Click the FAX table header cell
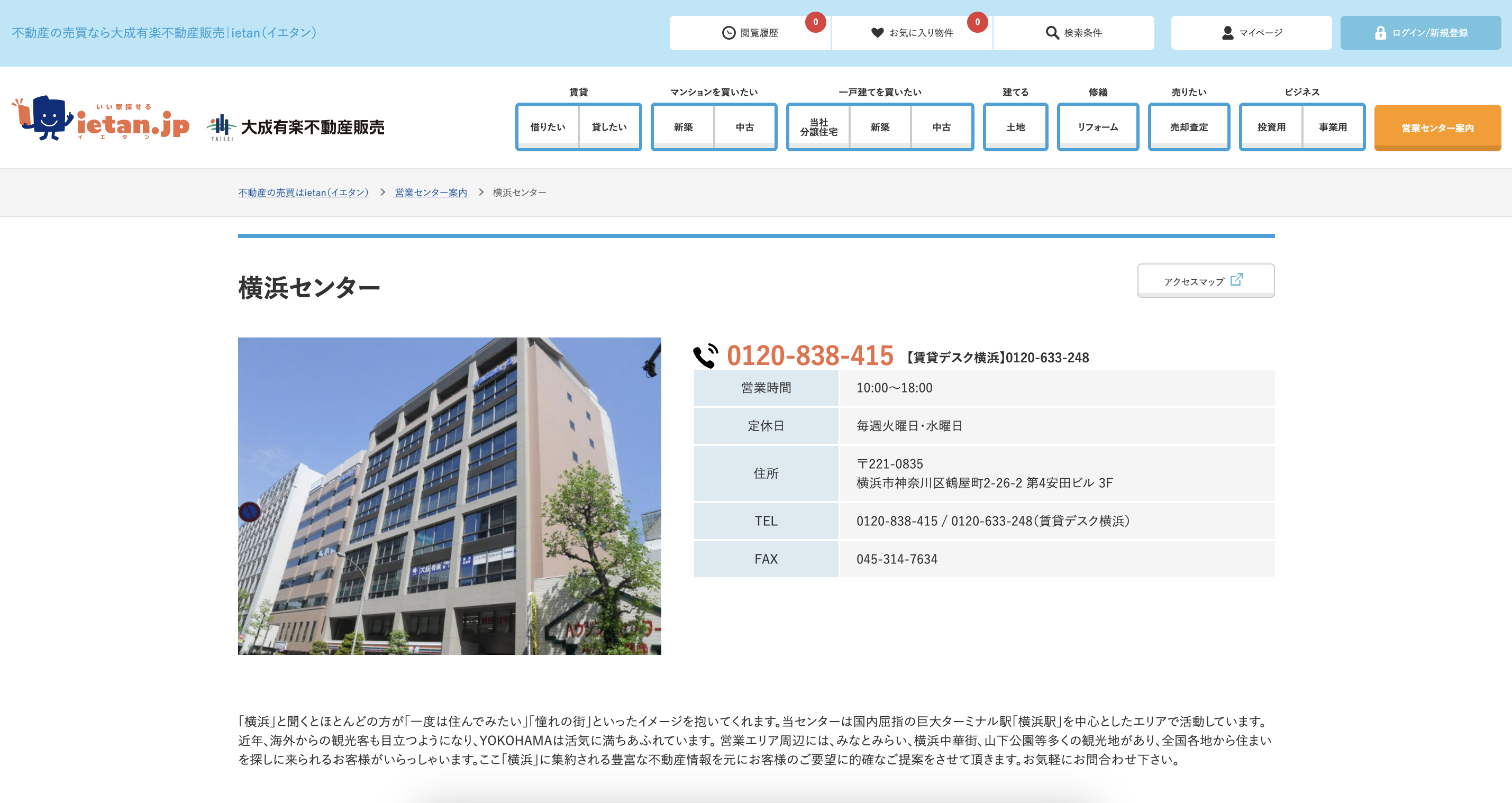Image resolution: width=1512 pixels, height=803 pixels. 766,559
